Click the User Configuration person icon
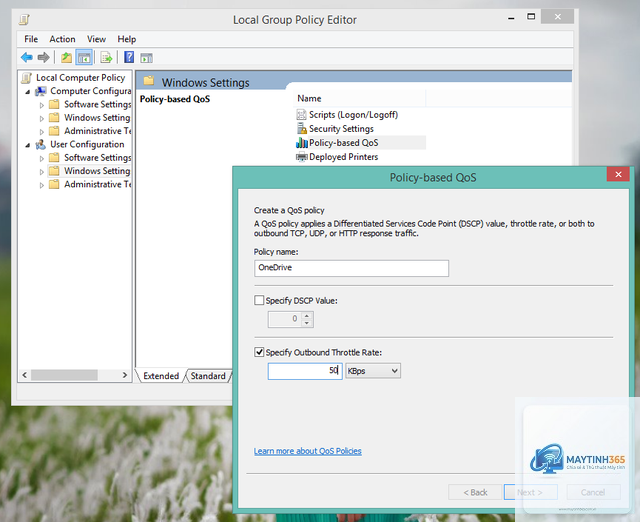The width and height of the screenshot is (640, 522). [41, 144]
